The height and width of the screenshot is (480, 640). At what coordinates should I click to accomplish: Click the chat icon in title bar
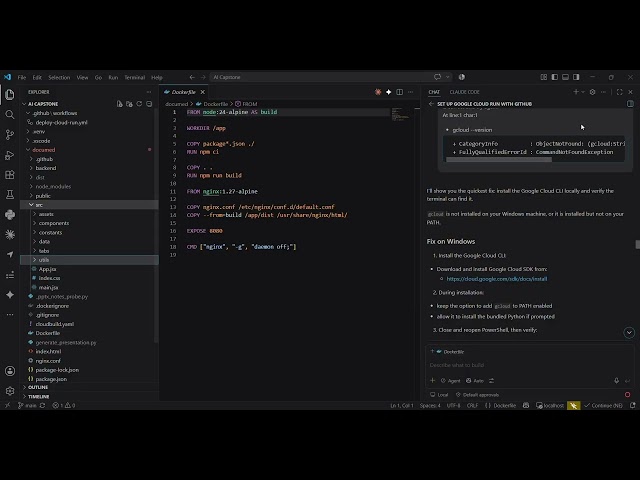pyautogui.click(x=438, y=77)
